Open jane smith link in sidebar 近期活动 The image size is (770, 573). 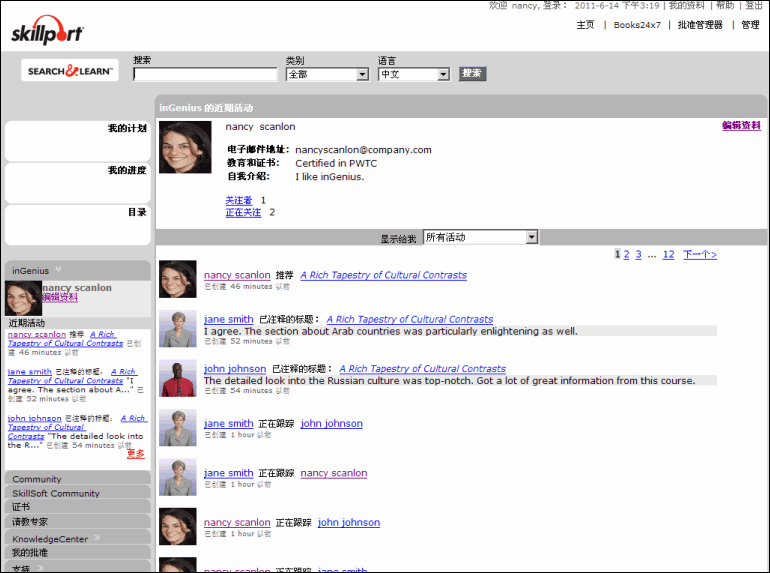(x=29, y=372)
